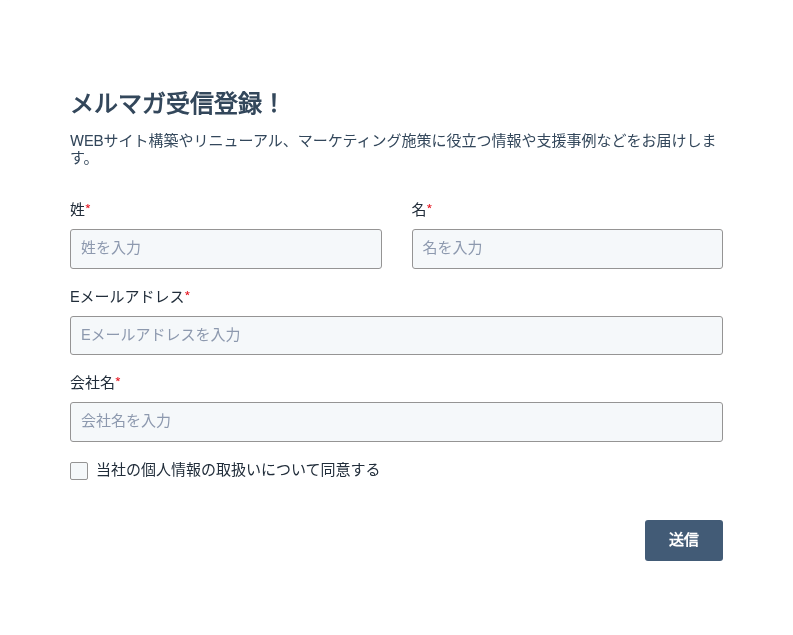Screen dimensions: 793x635
Task: Select the 会社名 input field
Action: [x=396, y=422]
